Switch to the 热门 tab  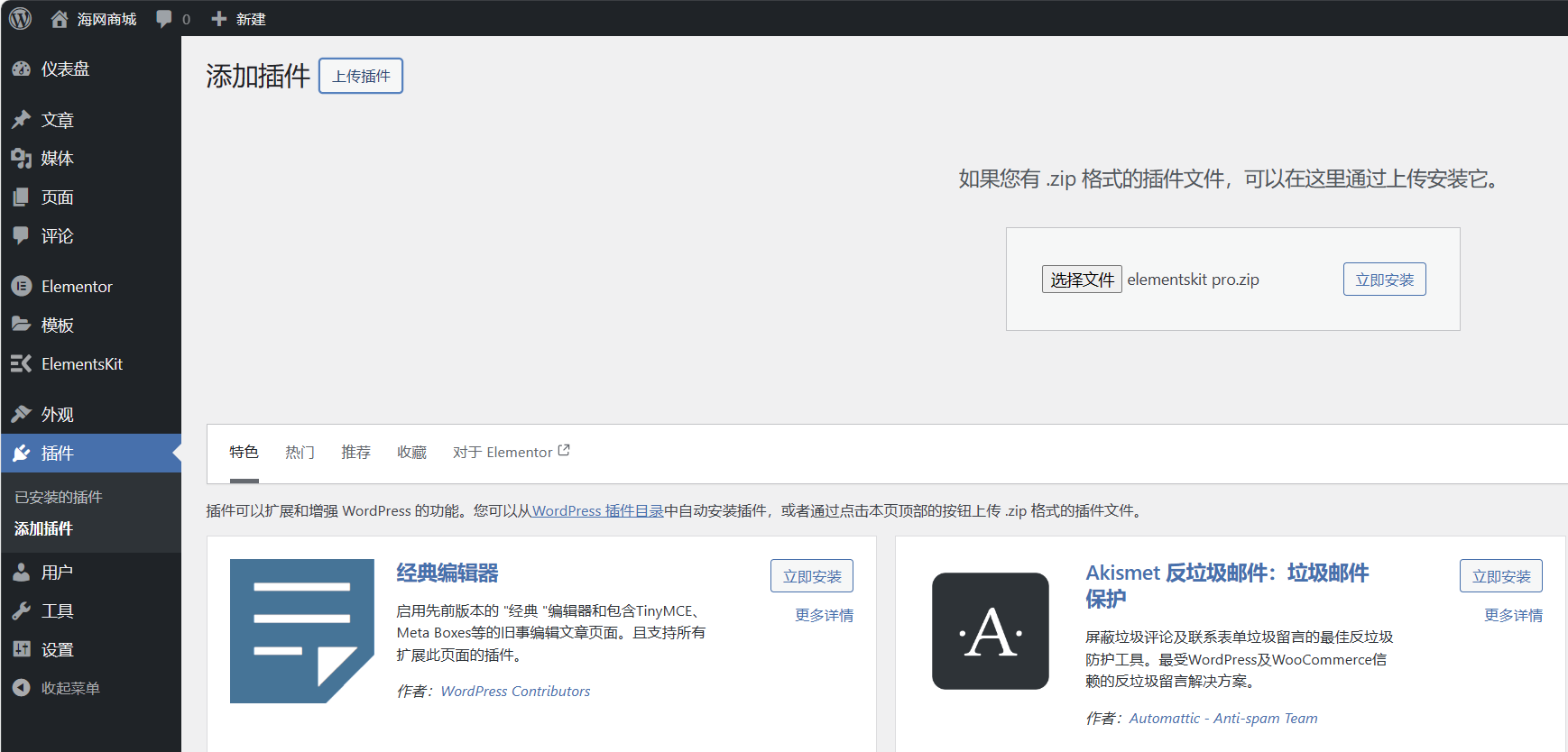pos(300,452)
